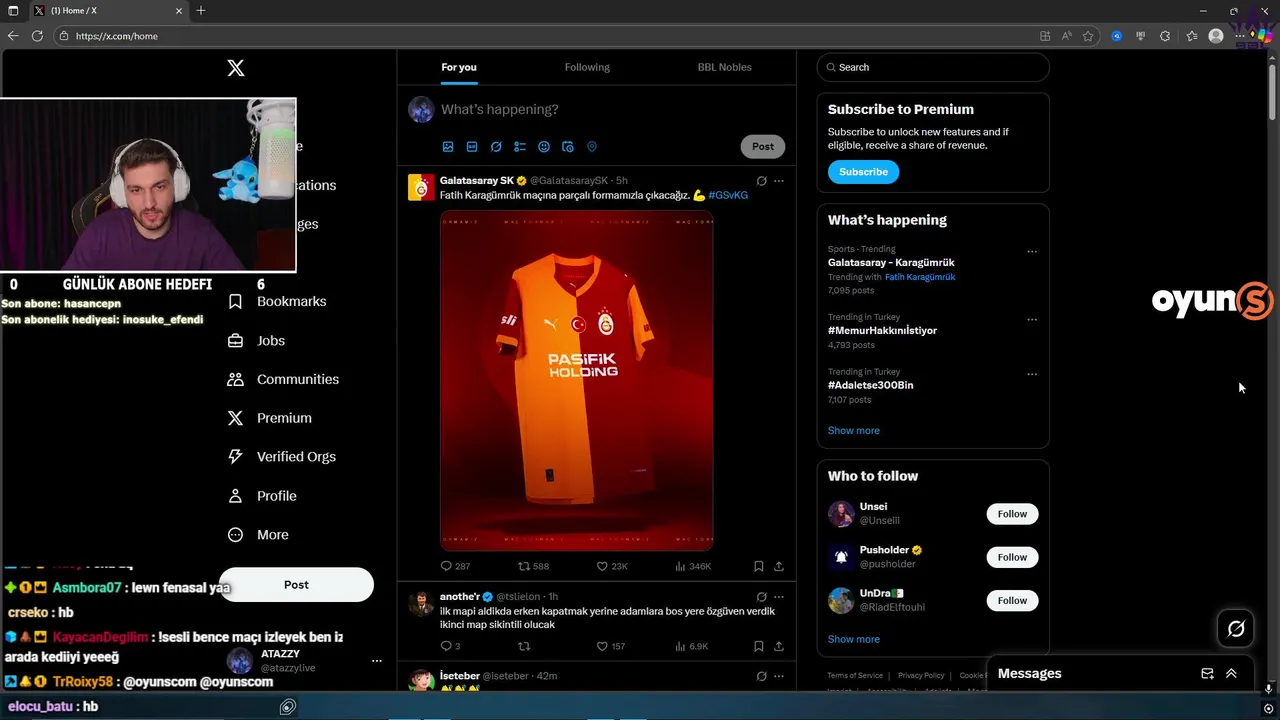Open Jobs in the sidebar
This screenshot has height=720, width=1280.
256,340
